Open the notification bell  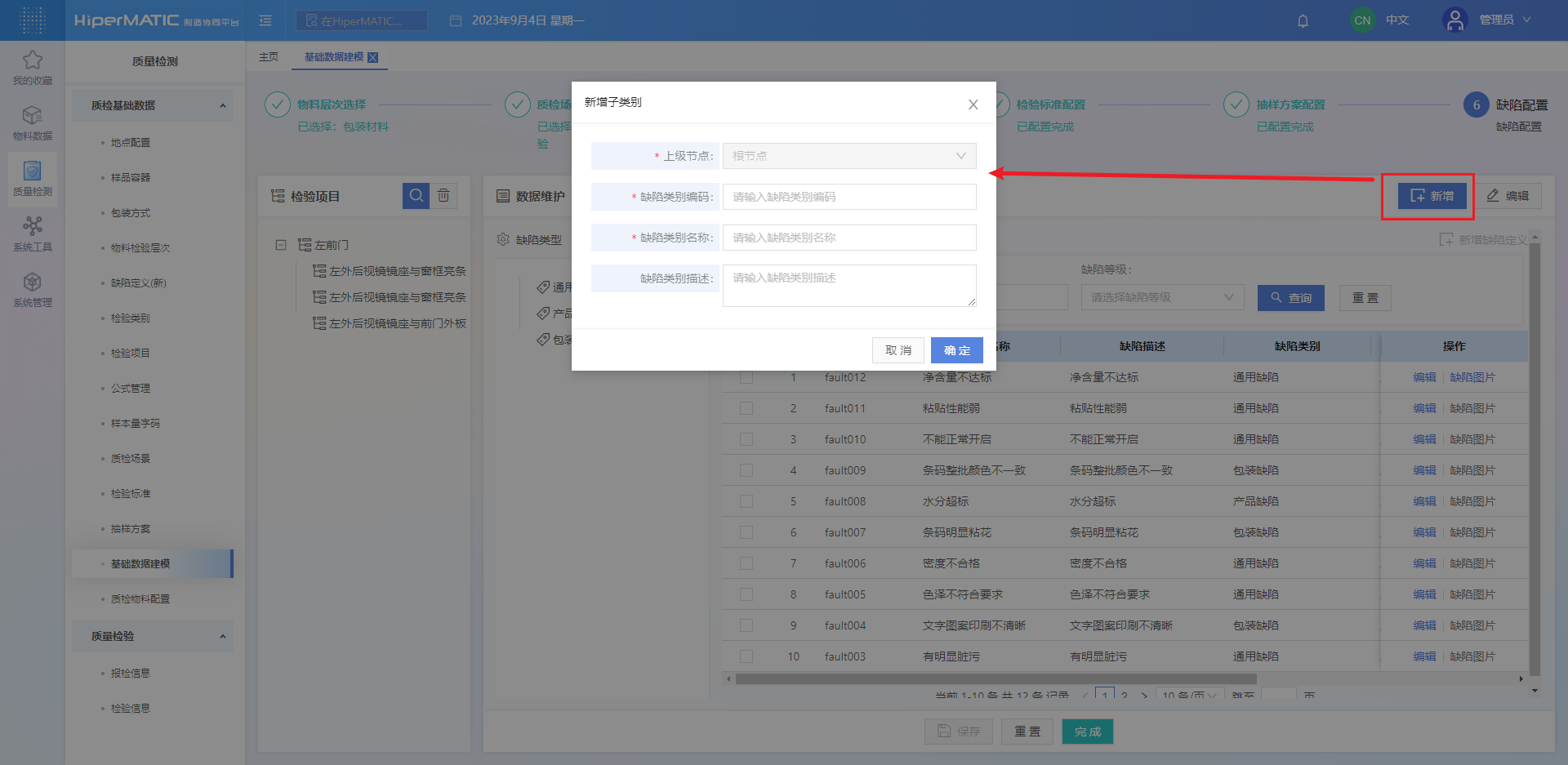pyautogui.click(x=1303, y=20)
